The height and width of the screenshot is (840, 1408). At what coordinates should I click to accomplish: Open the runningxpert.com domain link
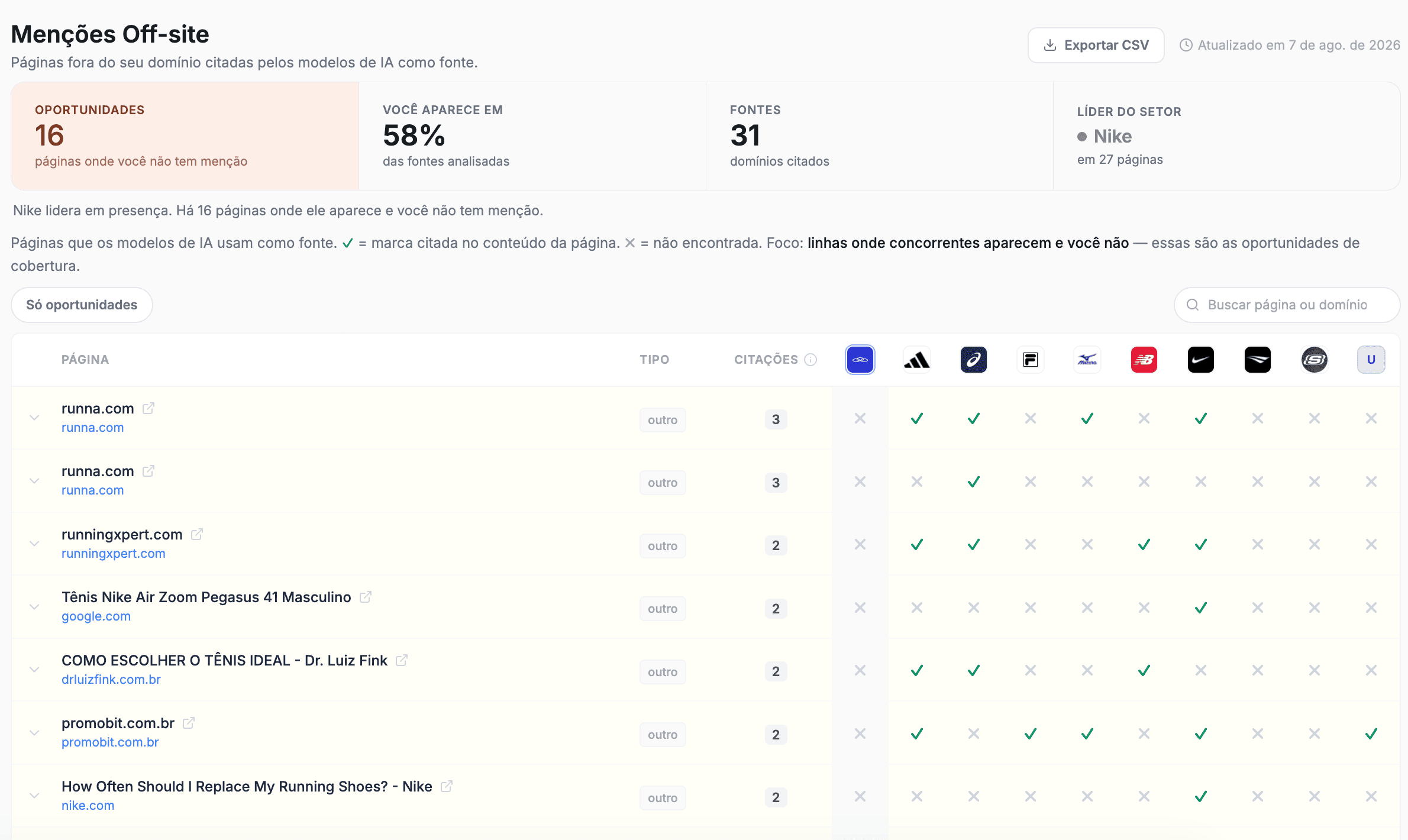tap(114, 554)
